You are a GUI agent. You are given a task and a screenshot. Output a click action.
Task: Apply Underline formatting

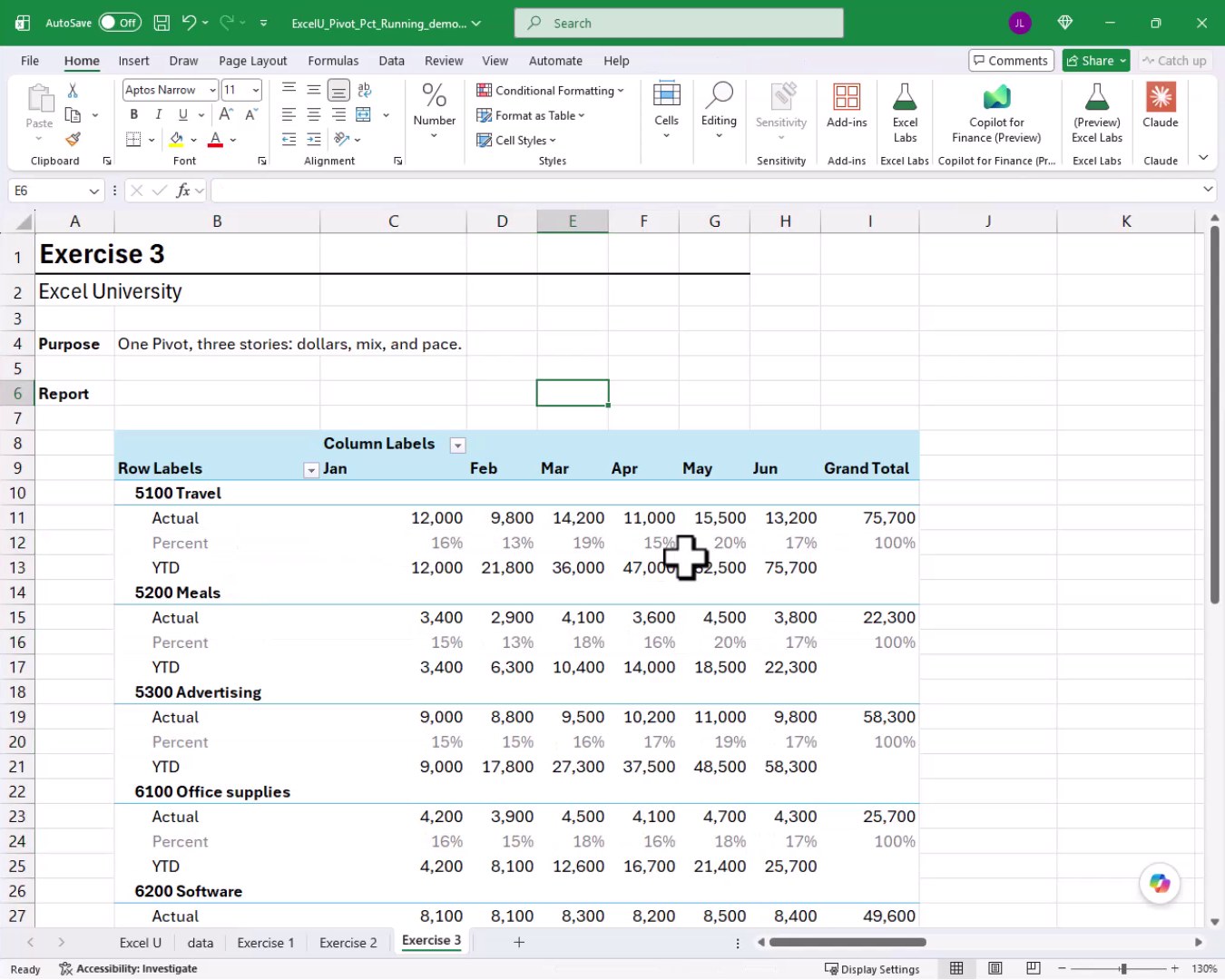(182, 114)
